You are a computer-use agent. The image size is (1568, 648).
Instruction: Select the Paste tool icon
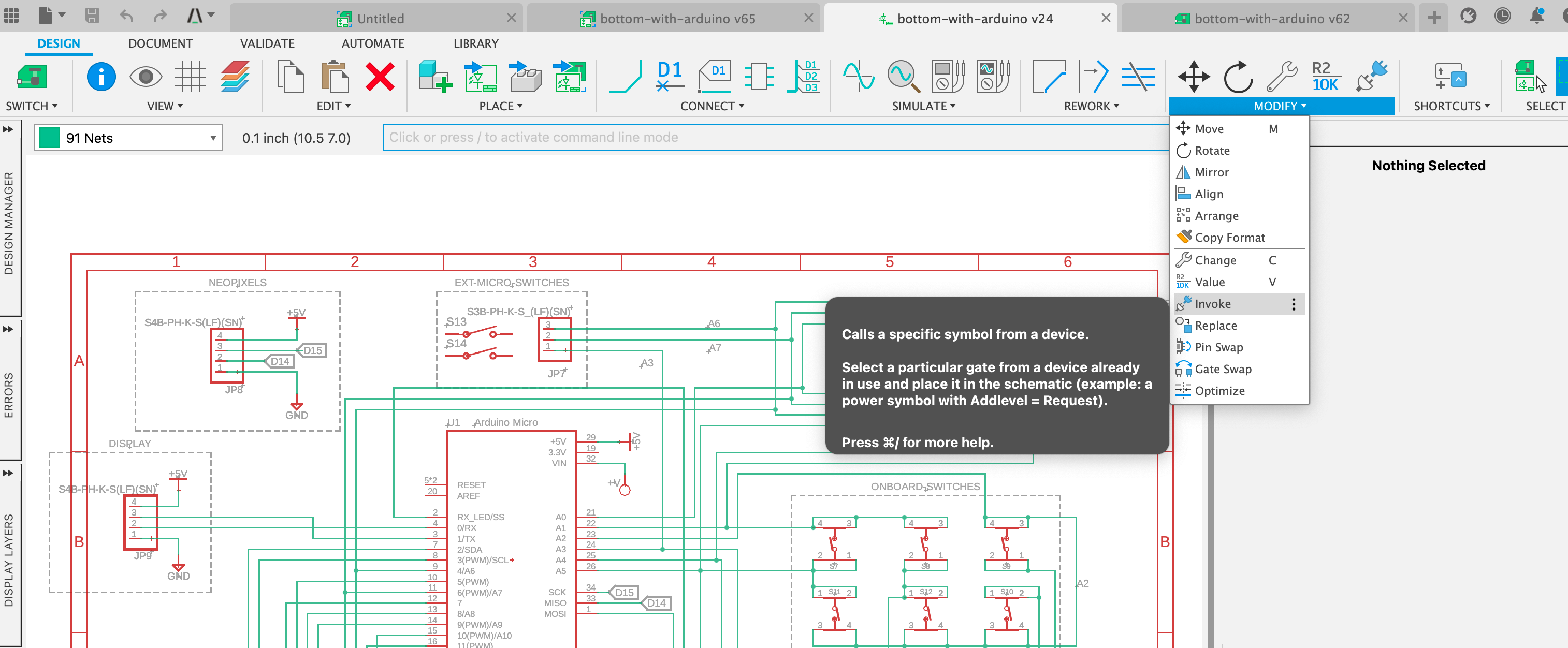[x=334, y=77]
